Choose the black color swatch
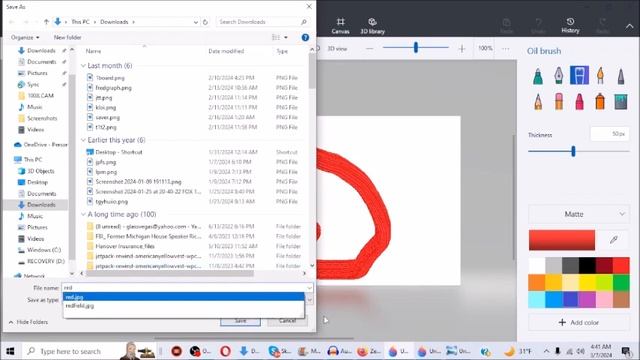The image size is (640, 360). tap(587, 266)
